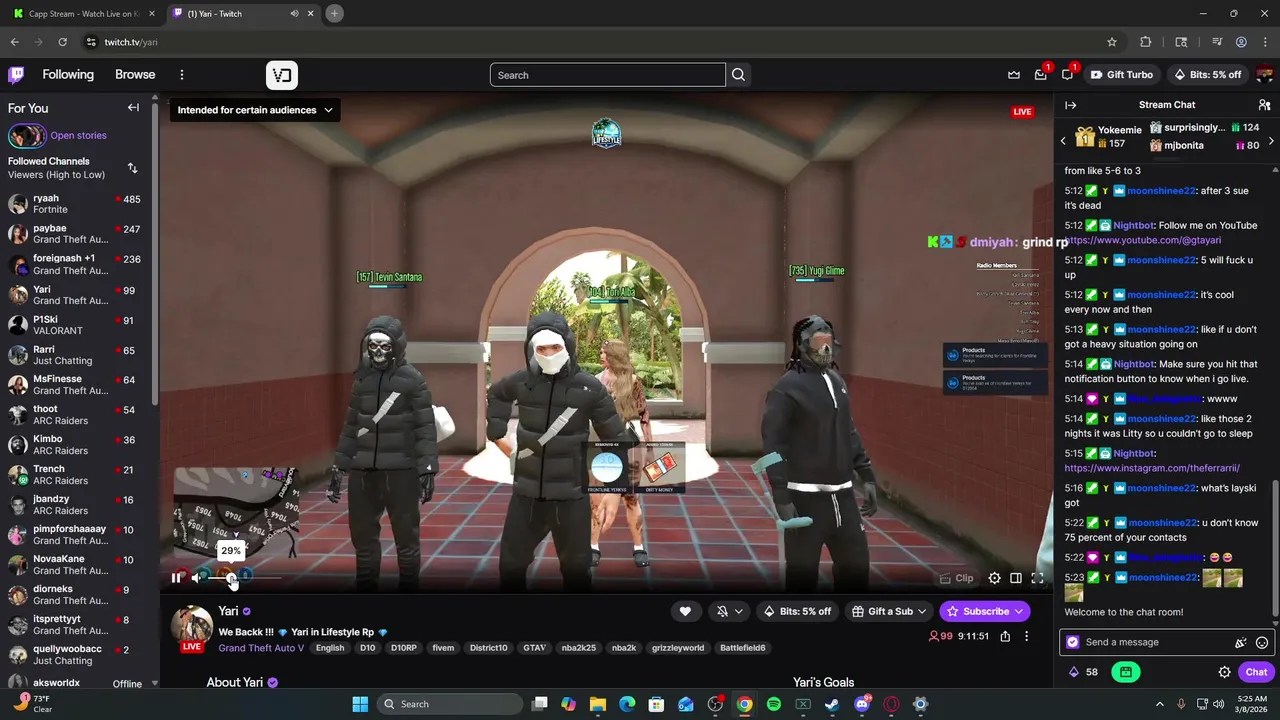Collapse the For You sidebar

tap(133, 108)
